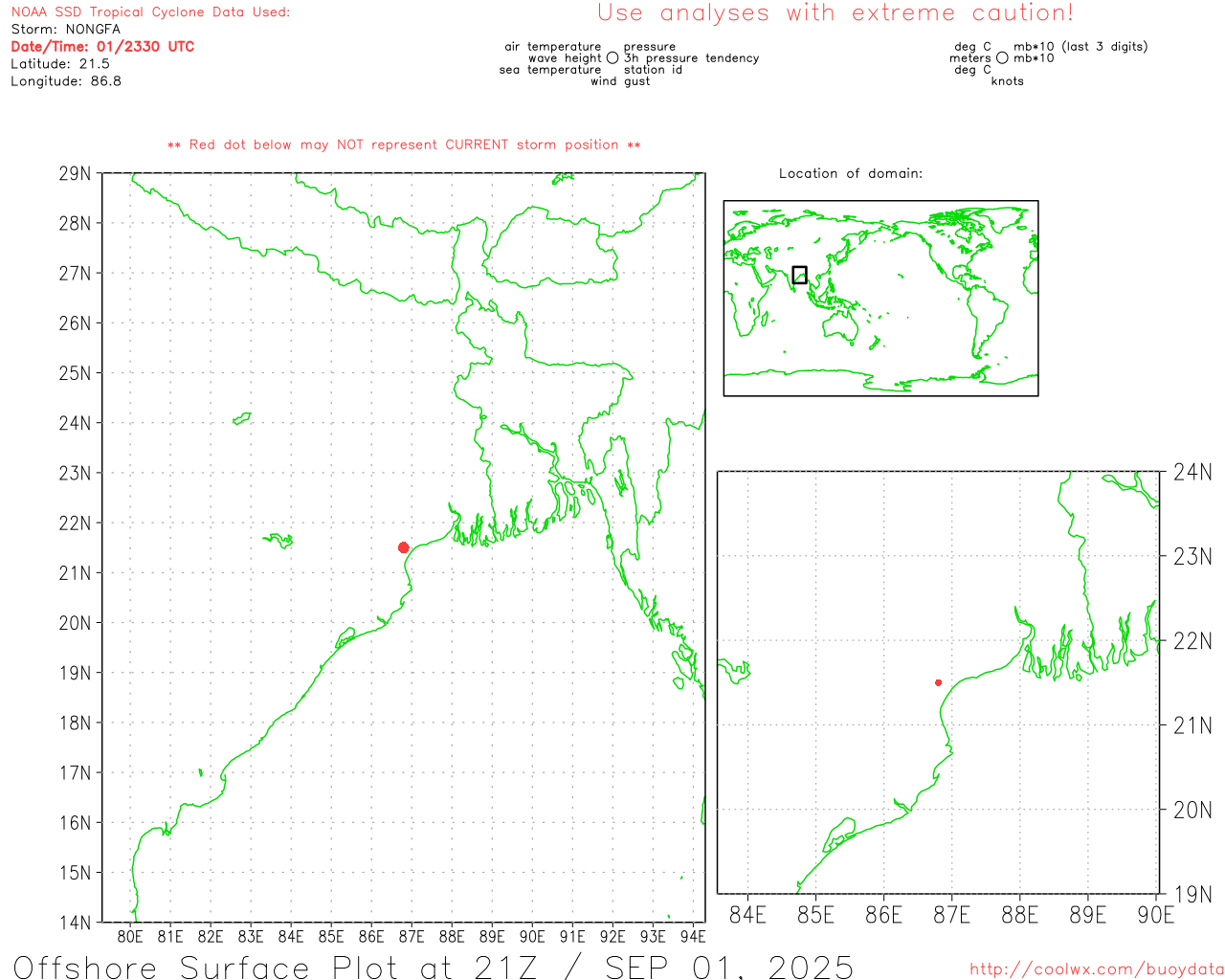Click the '3h pressure tendency' legend label
The height and width of the screenshot is (980, 1225).
(x=692, y=58)
